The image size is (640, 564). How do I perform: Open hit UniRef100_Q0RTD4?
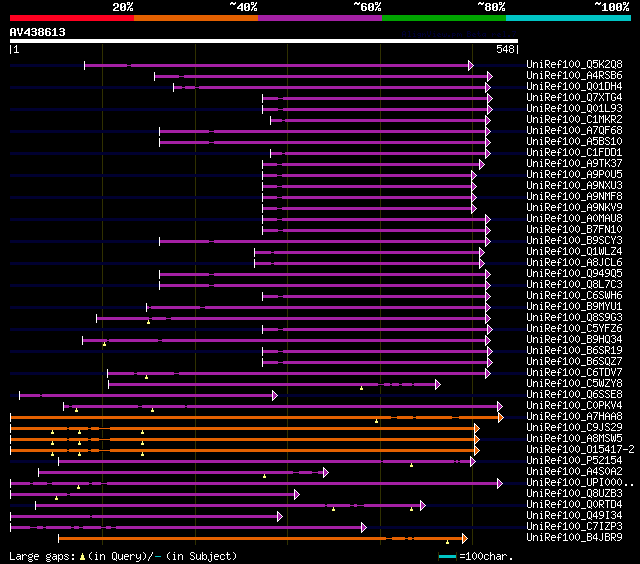(574, 505)
